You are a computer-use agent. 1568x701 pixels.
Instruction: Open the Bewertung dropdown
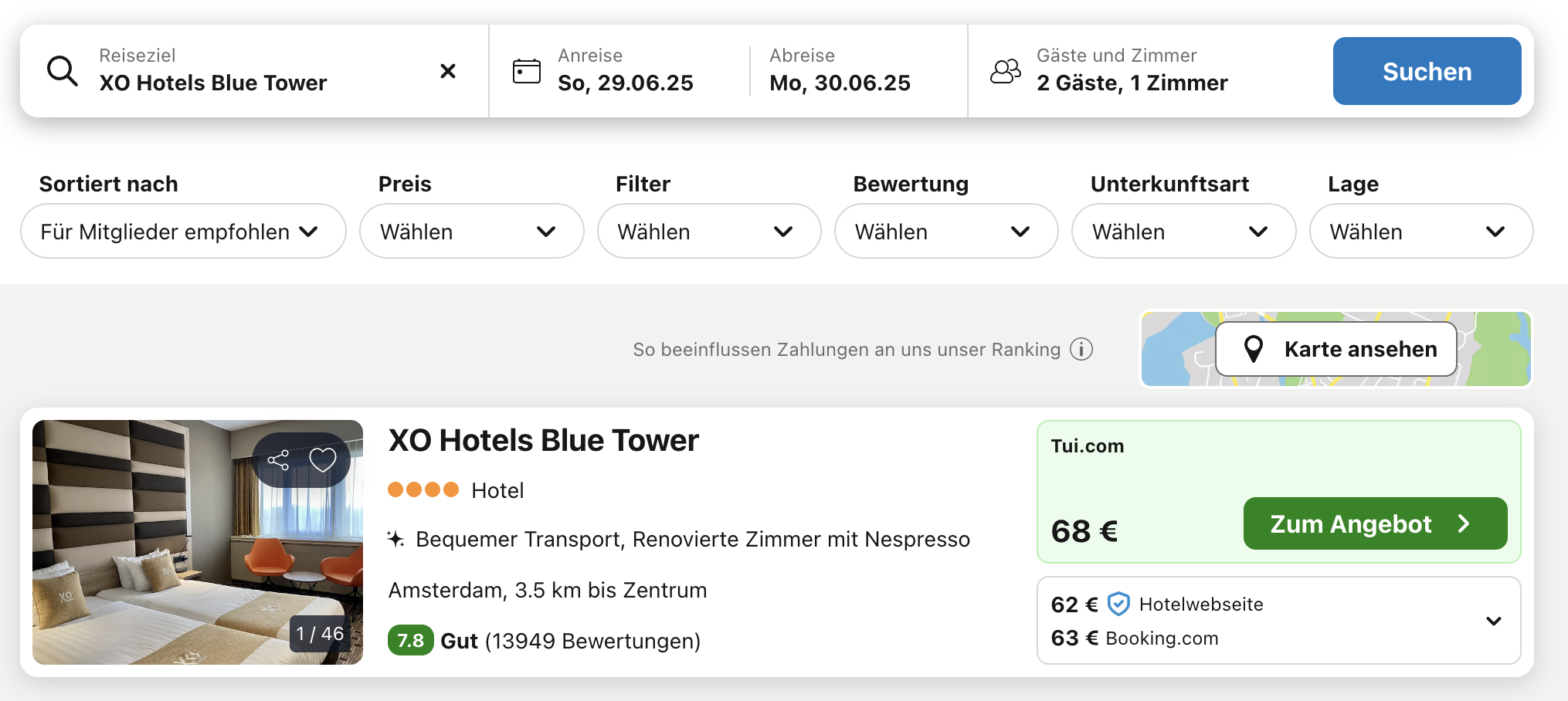pyautogui.click(x=946, y=231)
